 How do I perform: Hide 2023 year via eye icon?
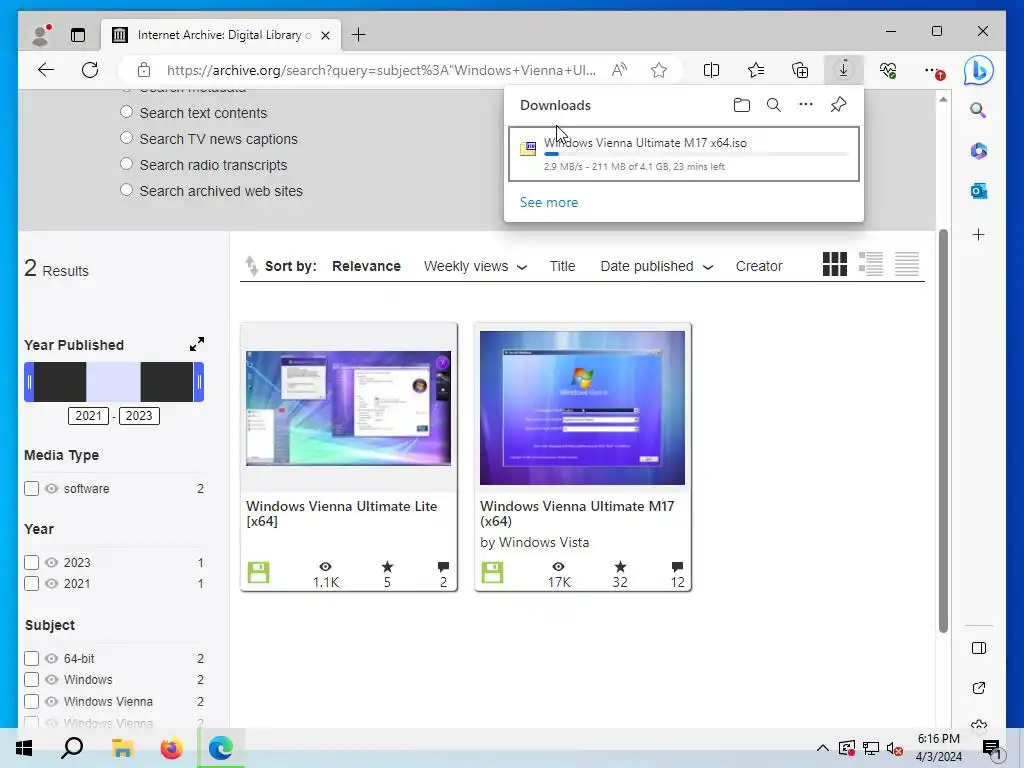click(52, 562)
